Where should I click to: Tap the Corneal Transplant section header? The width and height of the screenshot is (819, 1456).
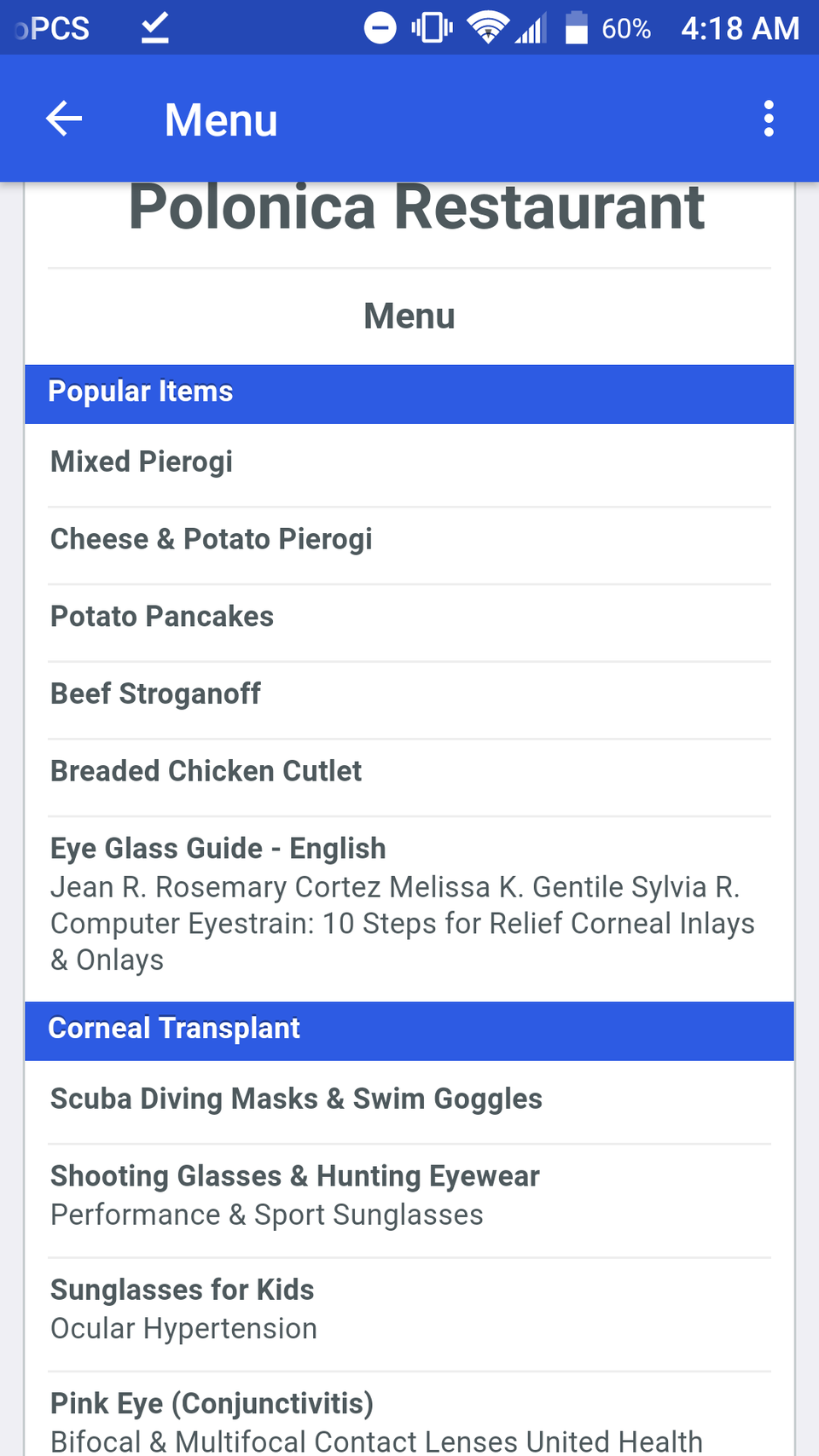(x=174, y=1030)
